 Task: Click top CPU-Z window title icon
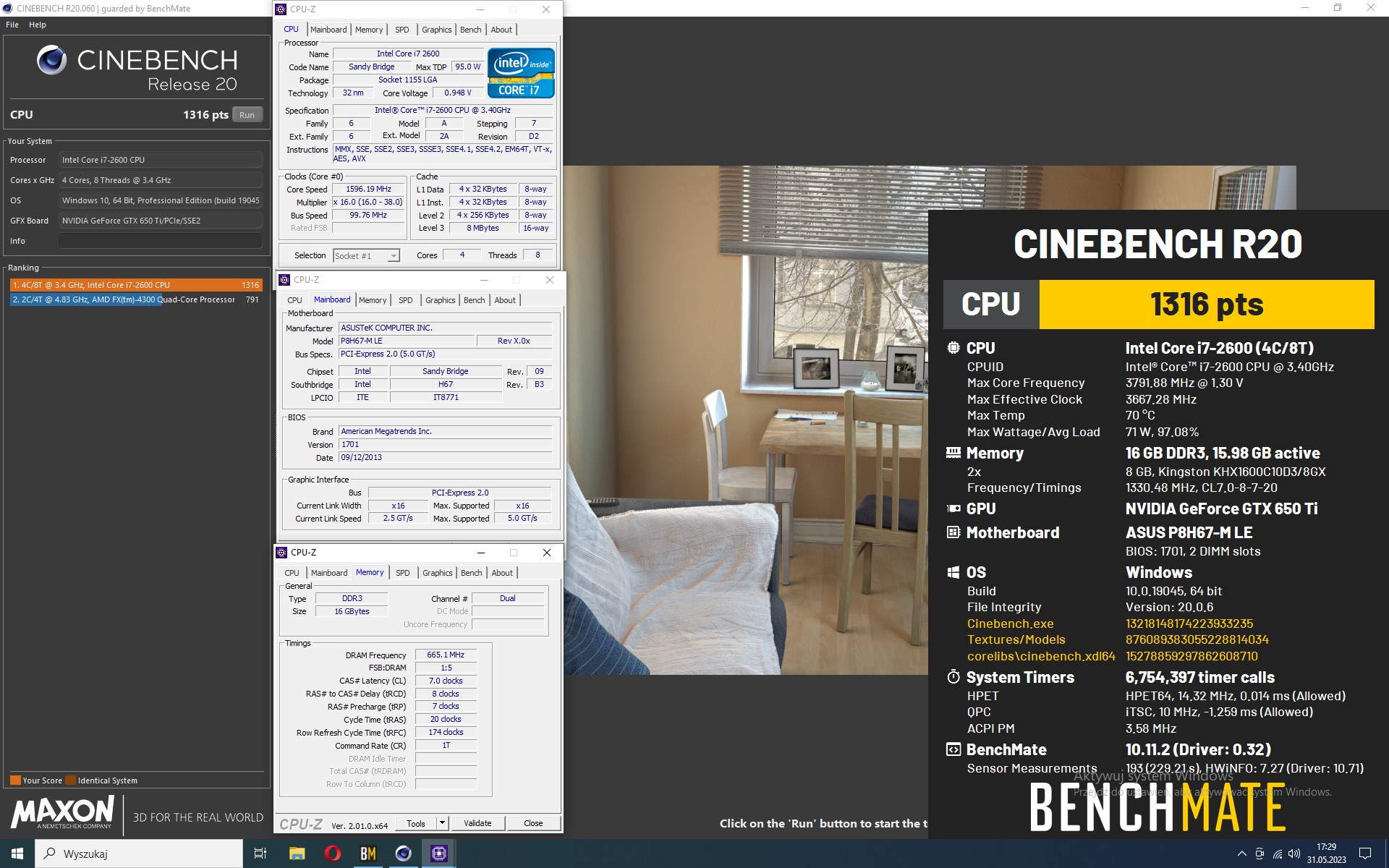click(x=281, y=9)
